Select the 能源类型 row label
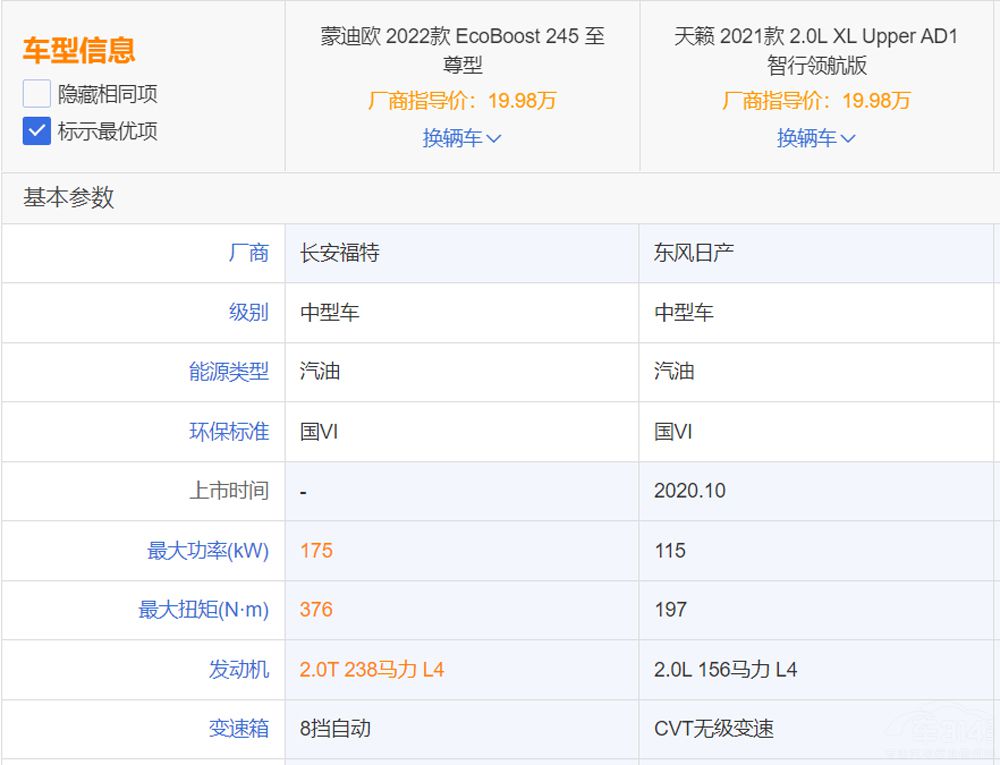 coord(229,371)
